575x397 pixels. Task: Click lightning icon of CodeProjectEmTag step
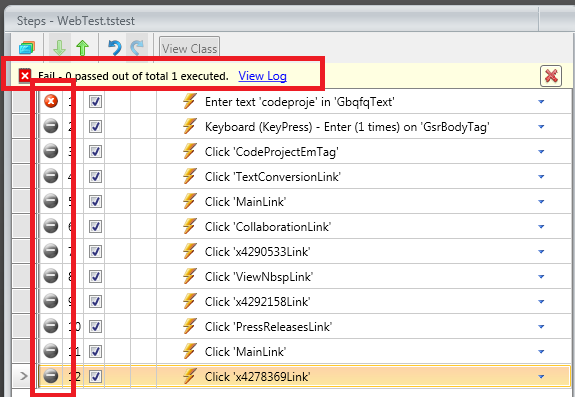click(190, 151)
